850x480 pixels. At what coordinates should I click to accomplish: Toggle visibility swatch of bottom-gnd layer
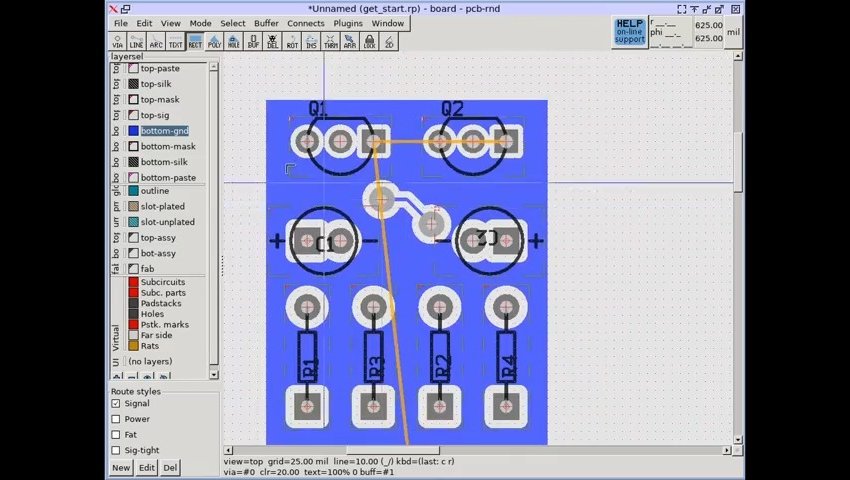133,131
